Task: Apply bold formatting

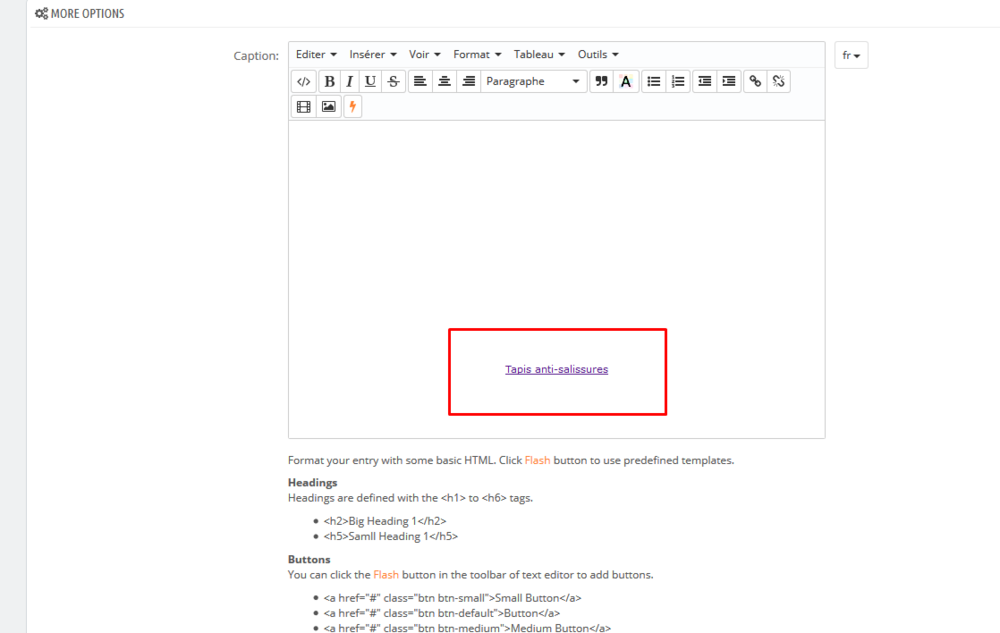Action: [329, 81]
